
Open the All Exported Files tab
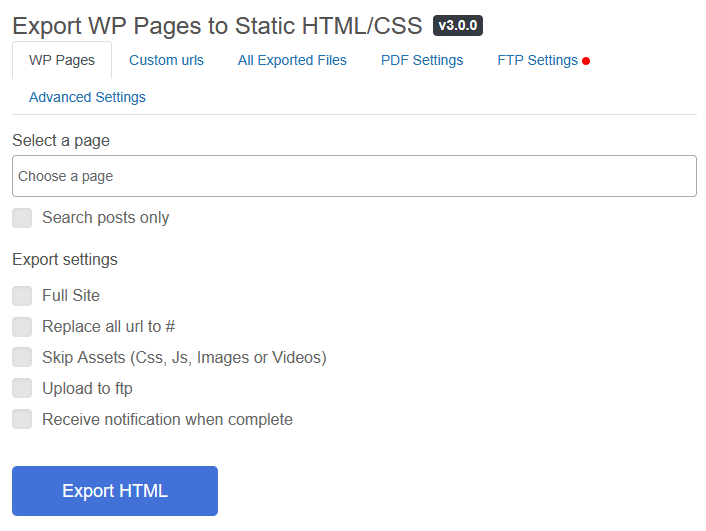292,60
